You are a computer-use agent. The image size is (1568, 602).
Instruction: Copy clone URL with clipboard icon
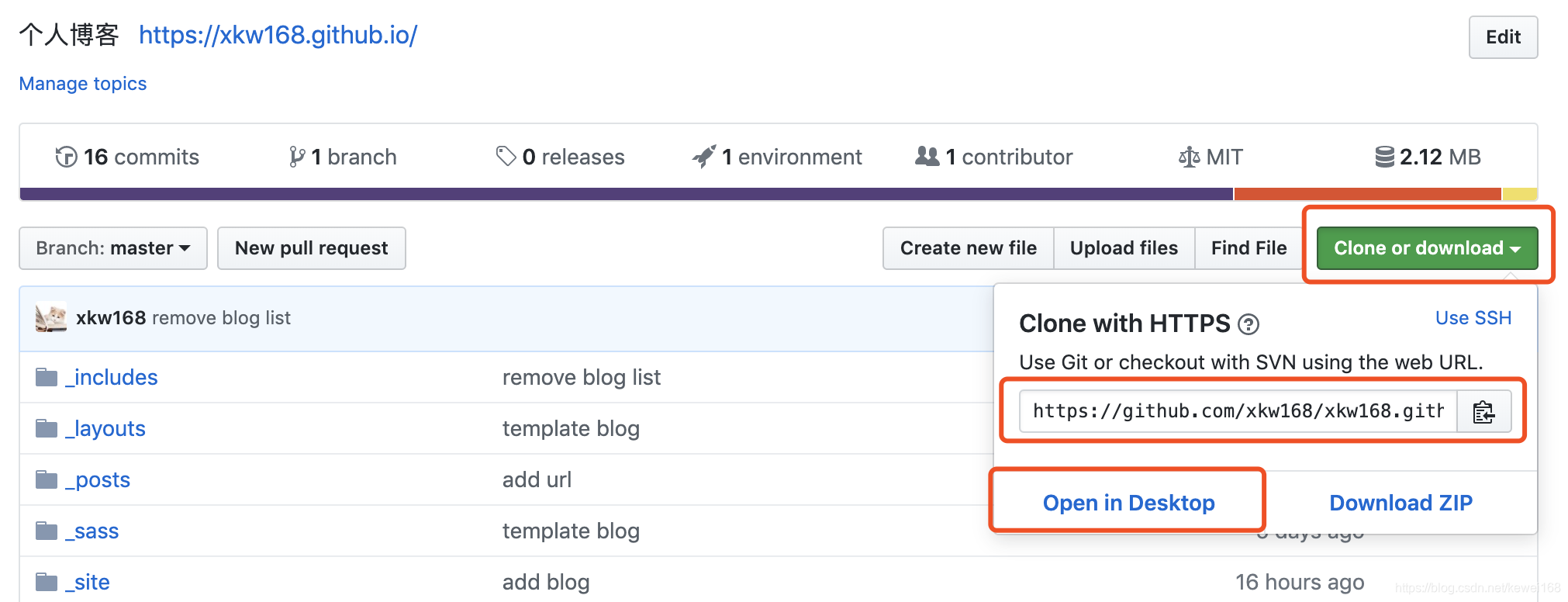[1483, 411]
